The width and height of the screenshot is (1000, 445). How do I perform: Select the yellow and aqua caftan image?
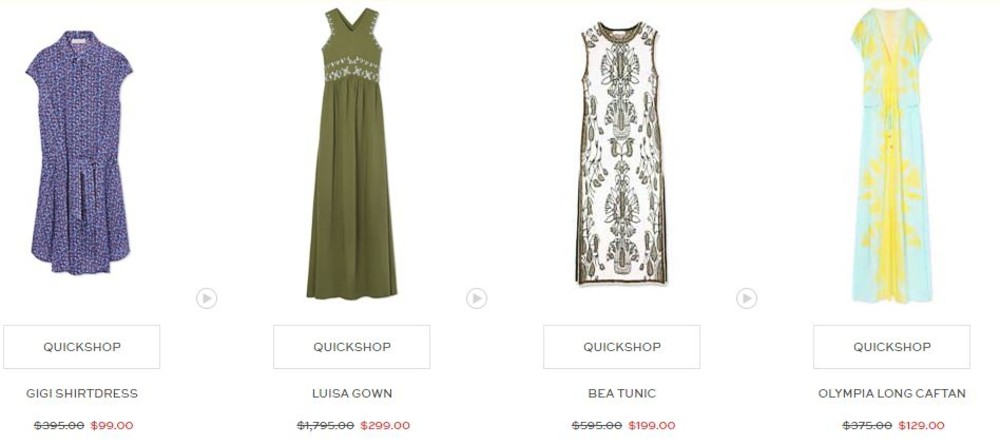pos(892,155)
